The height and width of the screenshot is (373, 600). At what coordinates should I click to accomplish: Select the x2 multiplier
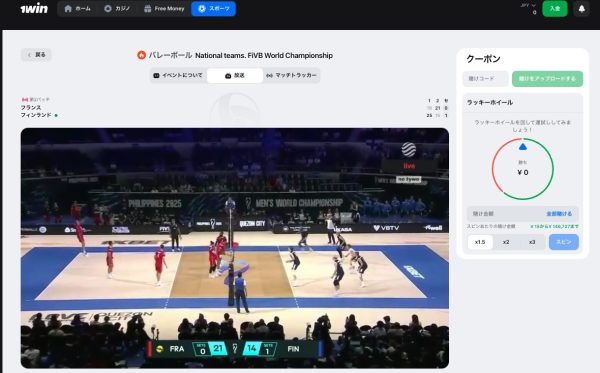click(x=506, y=242)
